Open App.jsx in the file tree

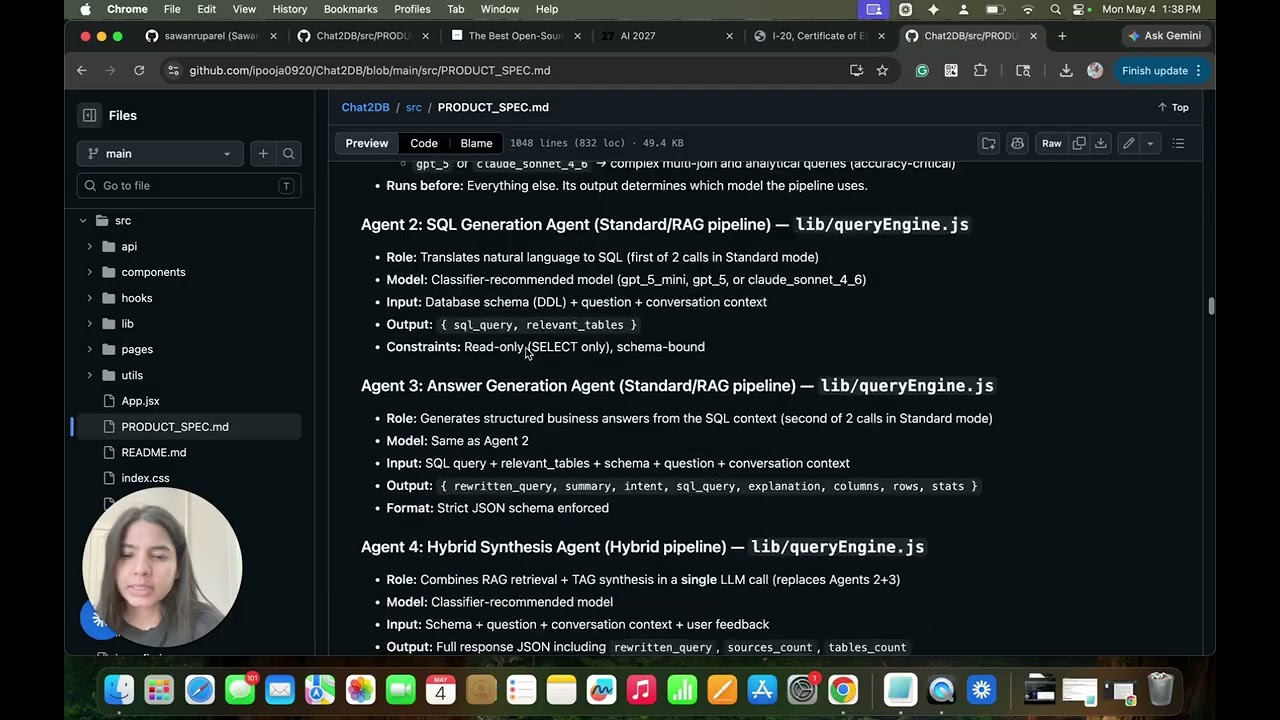tap(141, 401)
